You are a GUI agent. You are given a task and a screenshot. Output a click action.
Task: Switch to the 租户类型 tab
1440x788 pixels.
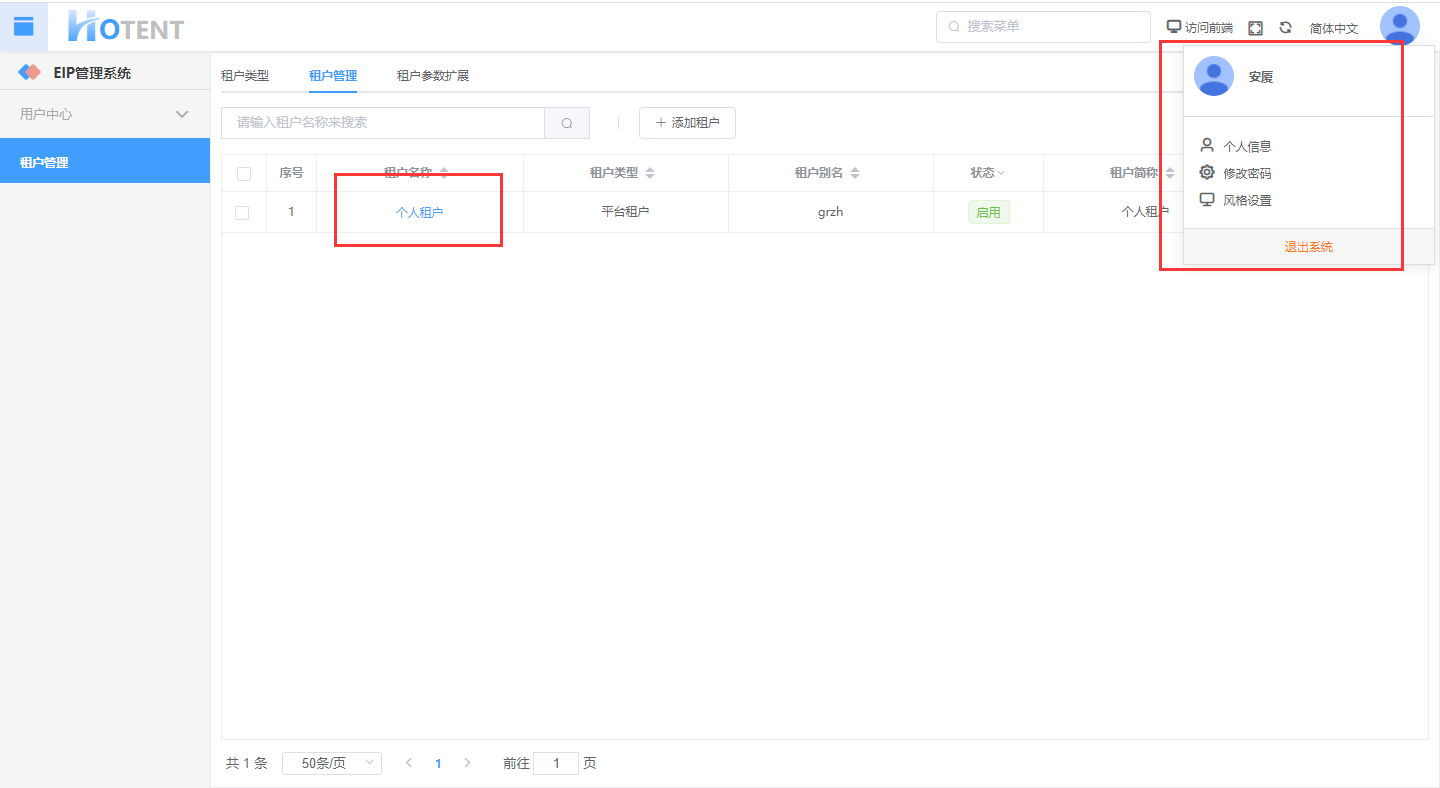pyautogui.click(x=245, y=76)
